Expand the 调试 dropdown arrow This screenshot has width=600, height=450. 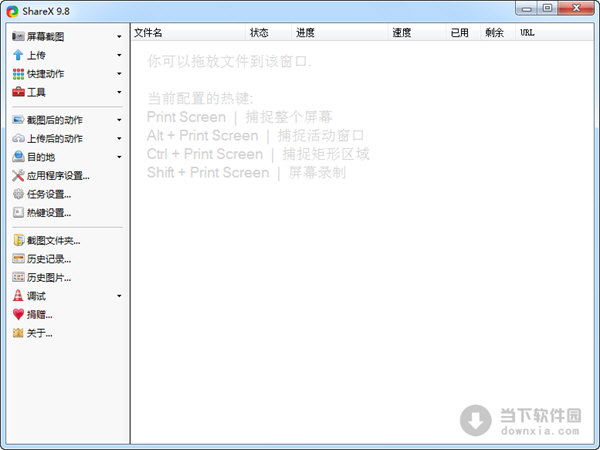click(119, 296)
